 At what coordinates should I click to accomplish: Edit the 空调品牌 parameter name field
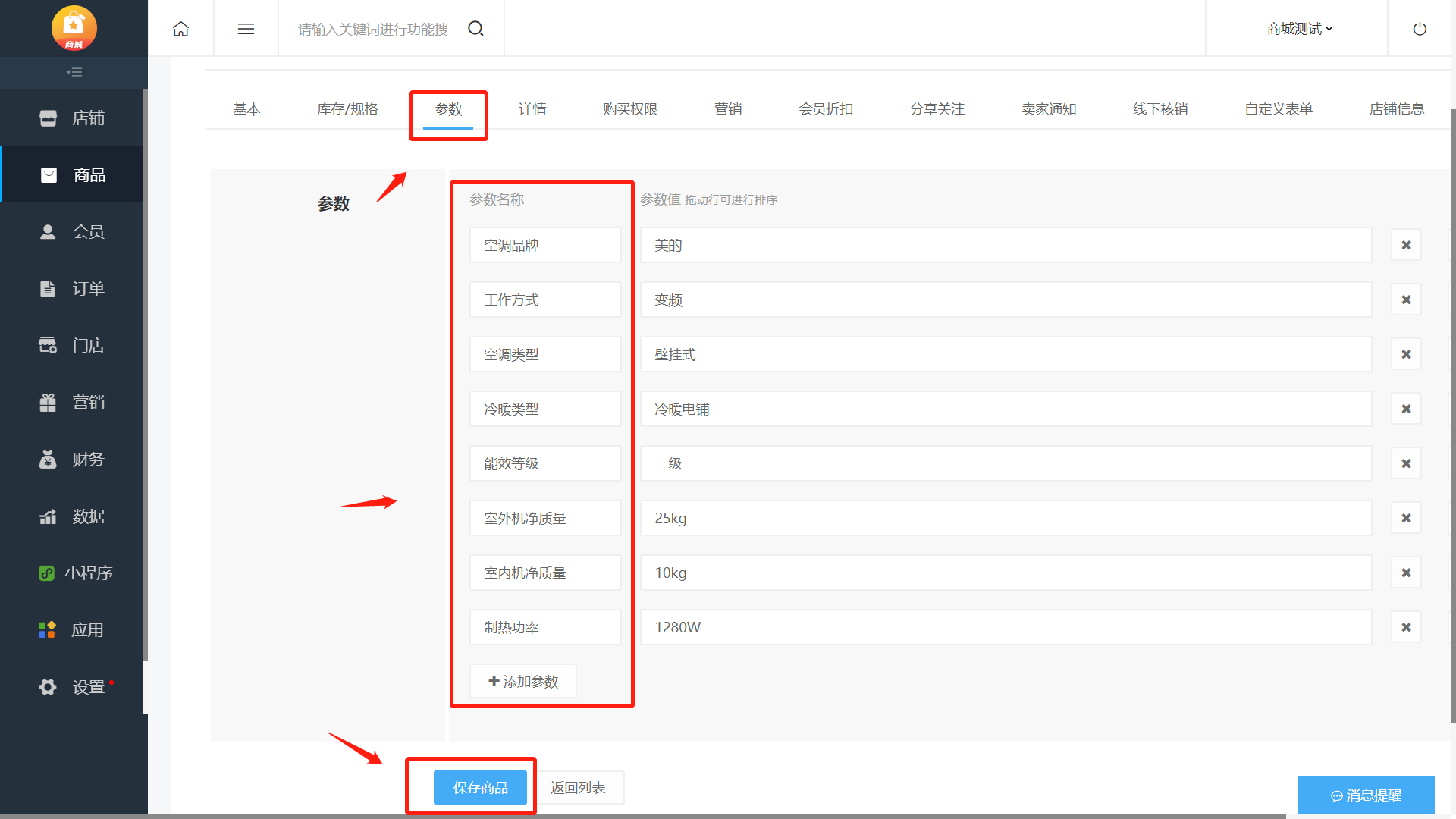[545, 245]
